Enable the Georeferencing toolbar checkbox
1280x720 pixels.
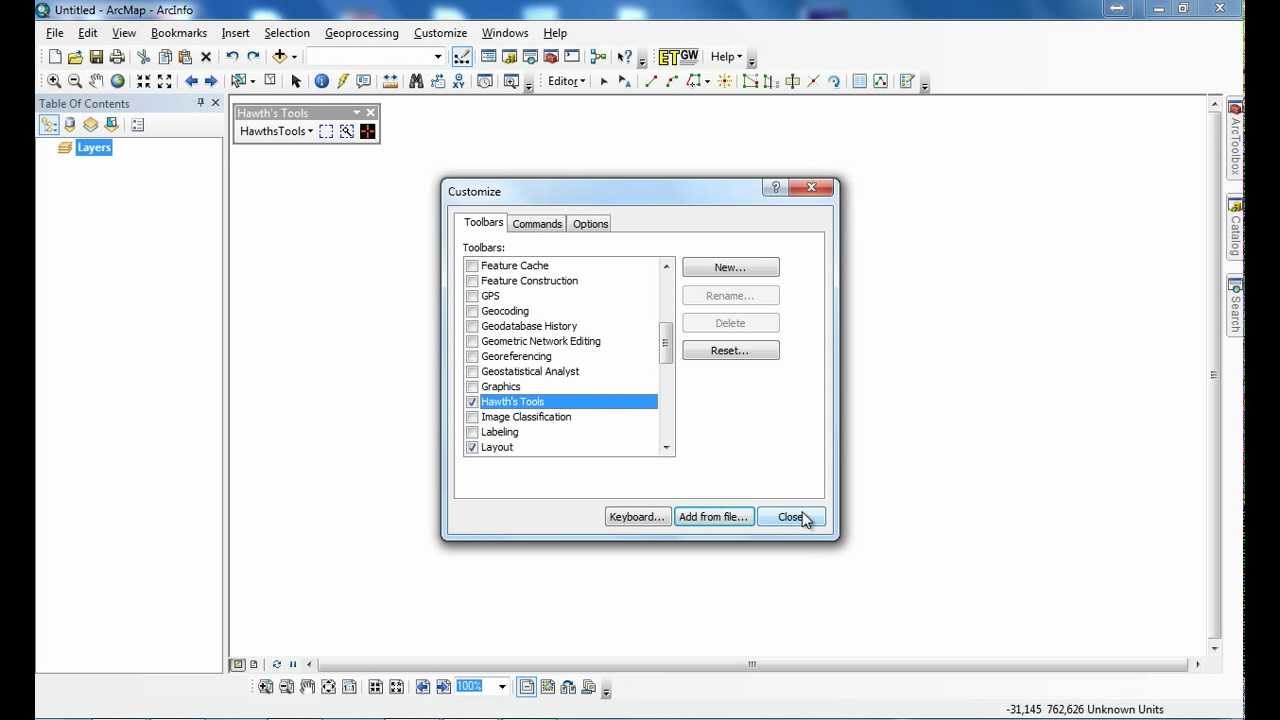472,356
